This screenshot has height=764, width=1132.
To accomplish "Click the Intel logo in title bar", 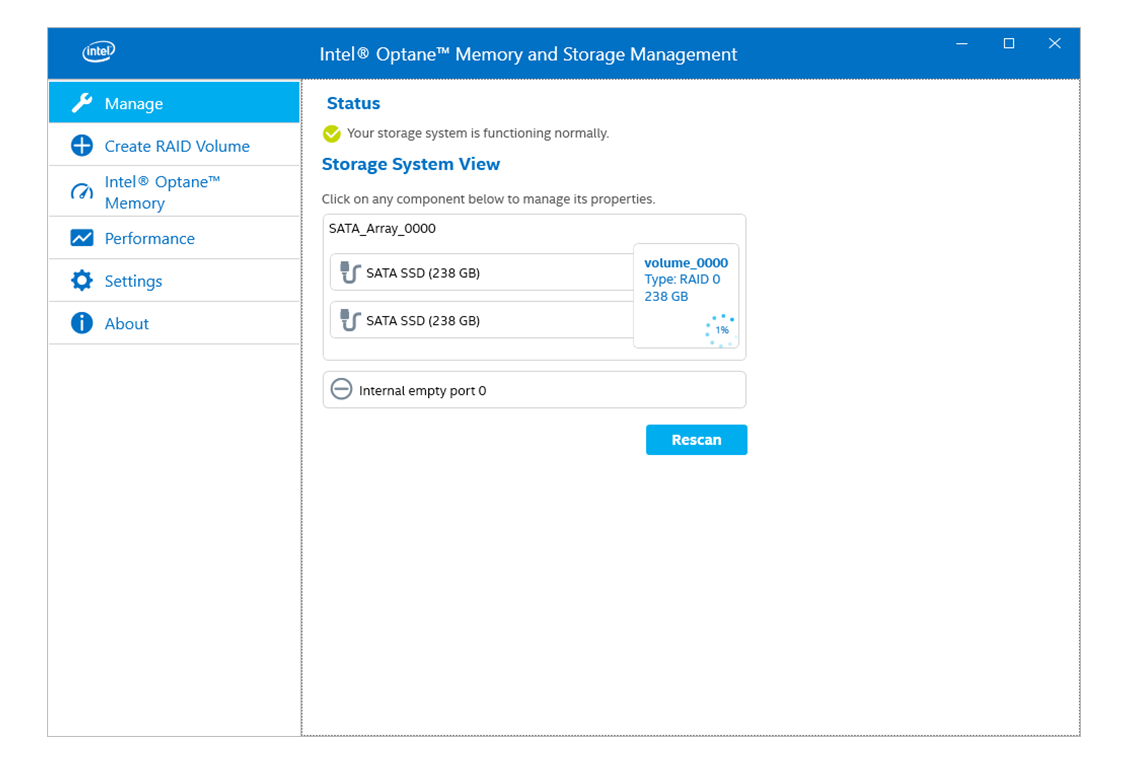I will click(98, 52).
